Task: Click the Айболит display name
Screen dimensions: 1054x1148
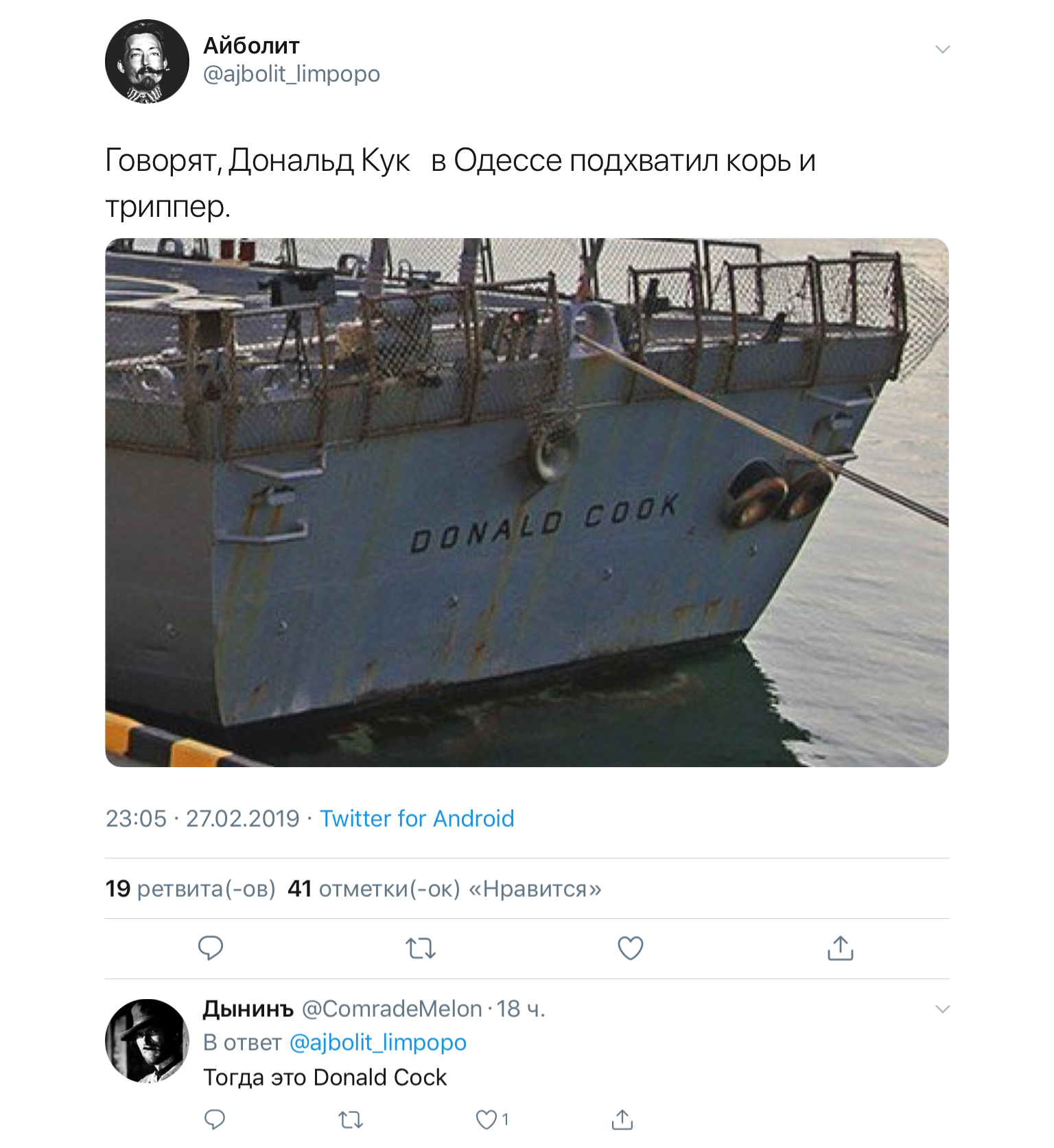Action: [251, 46]
